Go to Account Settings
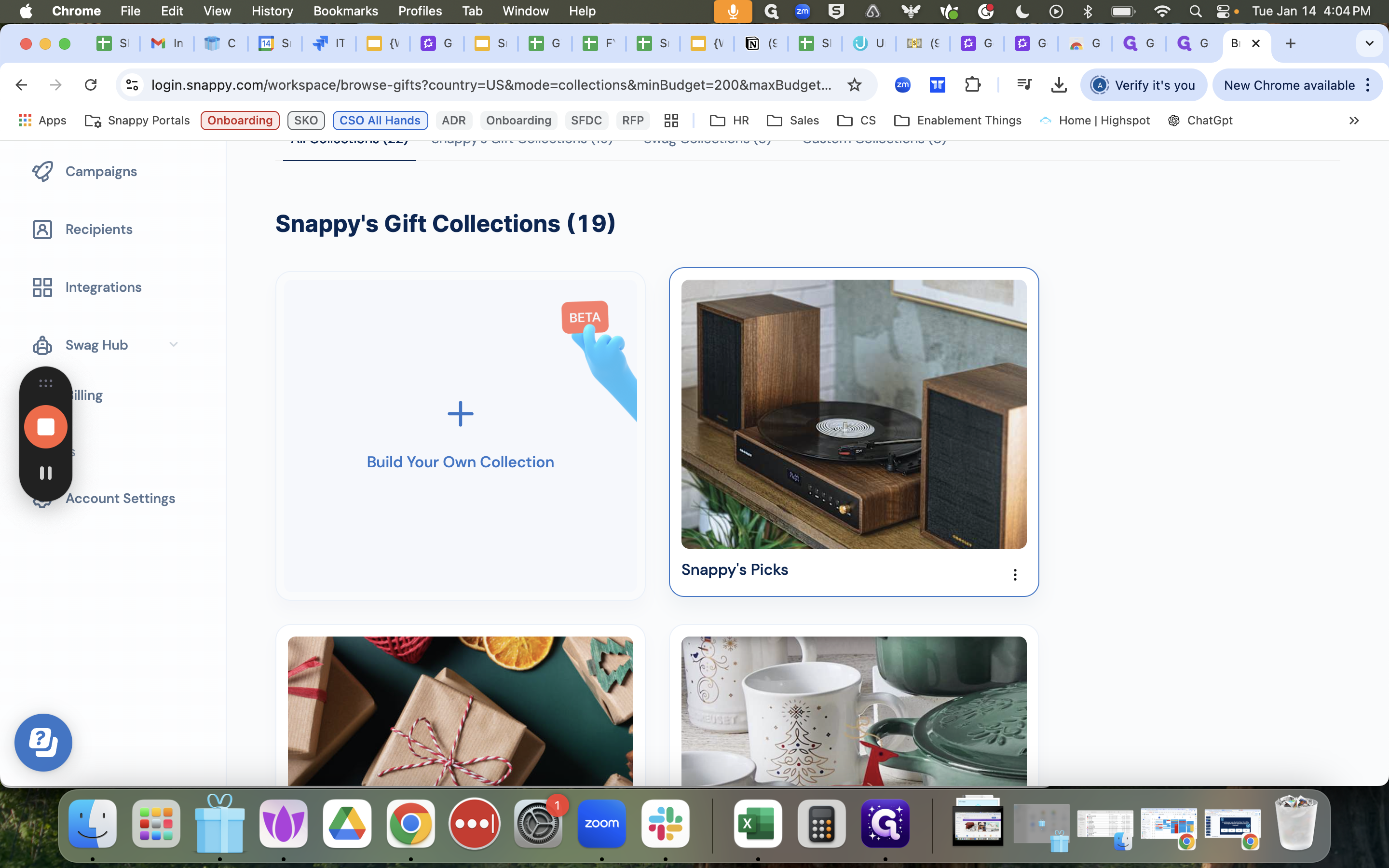Viewport: 1389px width, 868px height. (120, 498)
